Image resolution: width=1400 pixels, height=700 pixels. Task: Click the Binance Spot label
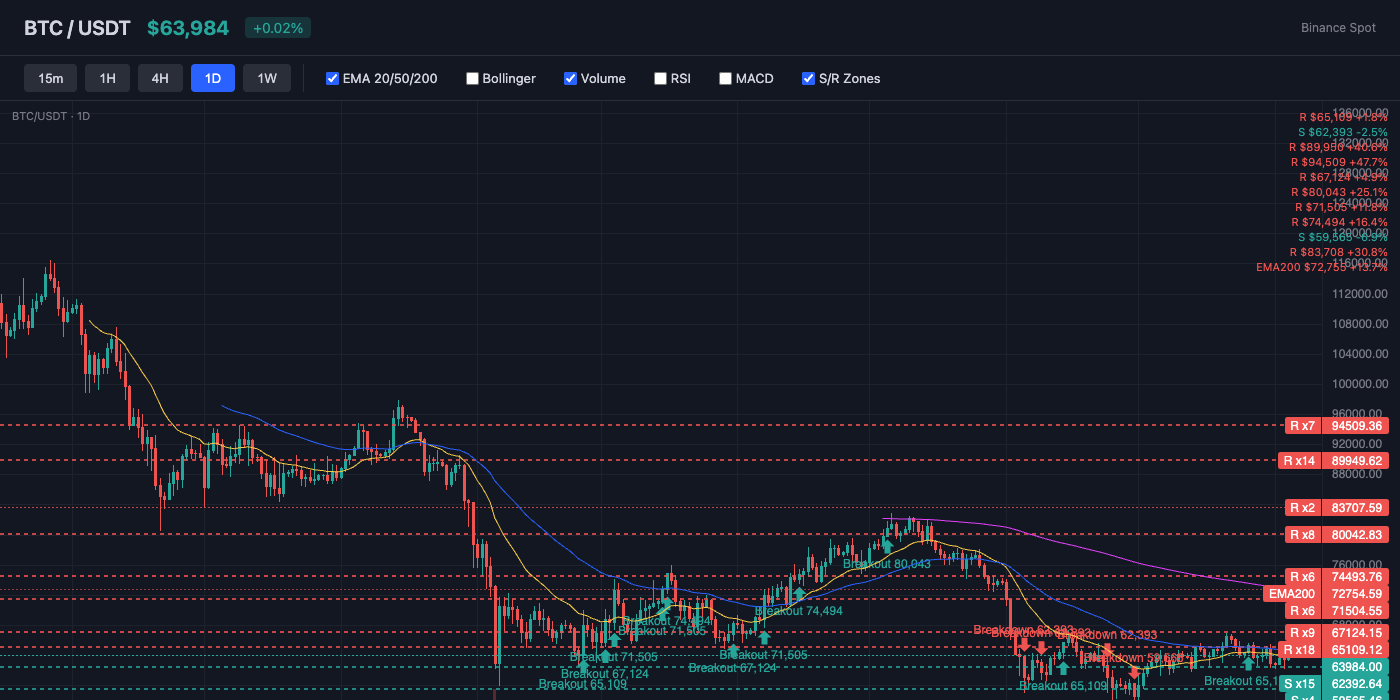[1338, 28]
